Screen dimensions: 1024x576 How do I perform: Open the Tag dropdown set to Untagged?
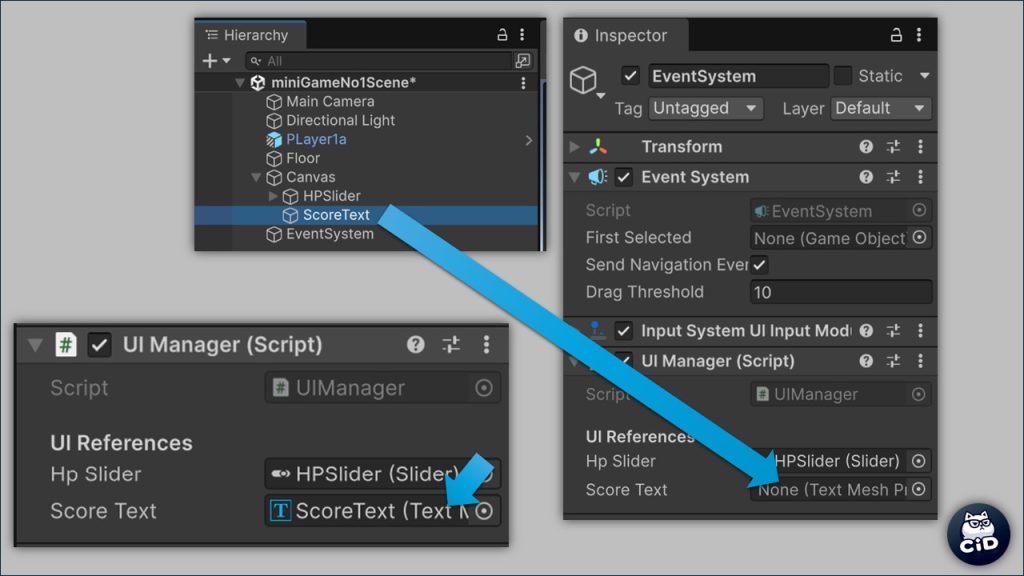[705, 108]
